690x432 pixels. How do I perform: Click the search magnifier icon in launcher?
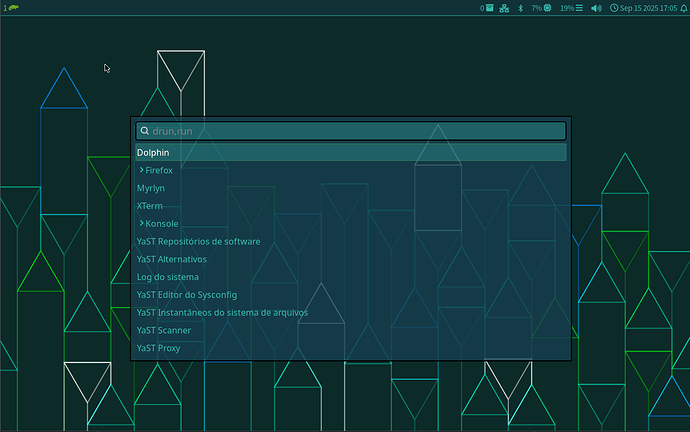[144, 131]
